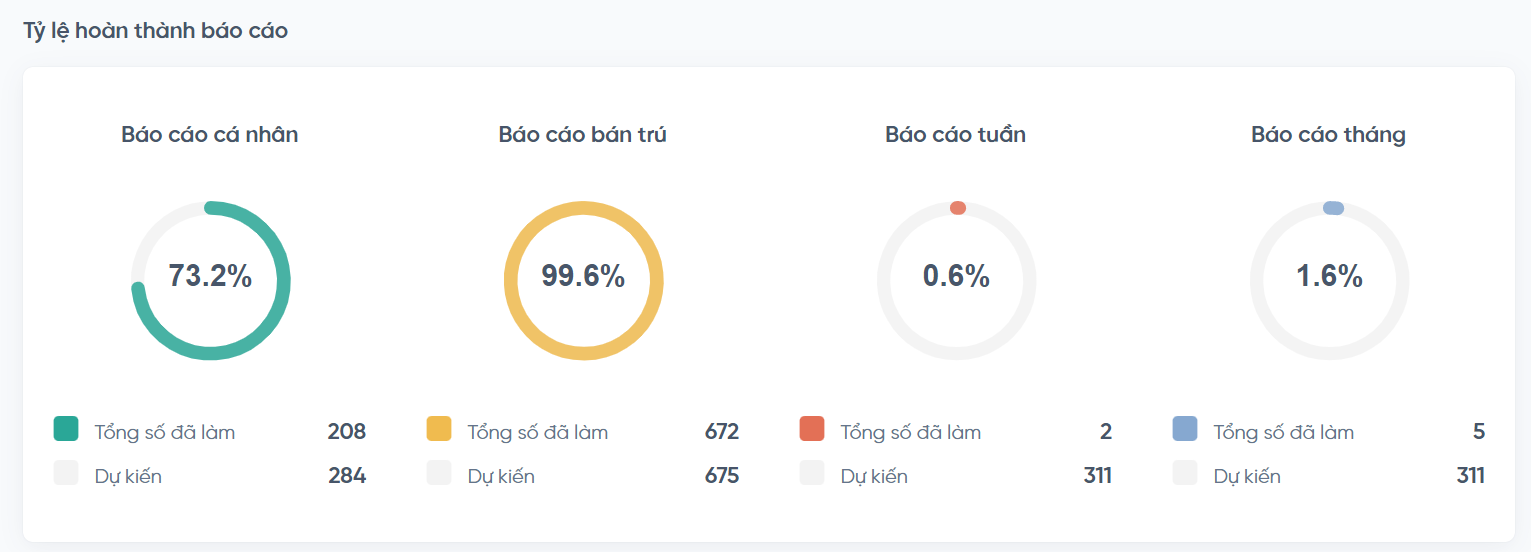Viewport: 1531px width, 552px height.
Task: Click the 99.6% donut chart center
Action: pyautogui.click(x=583, y=277)
